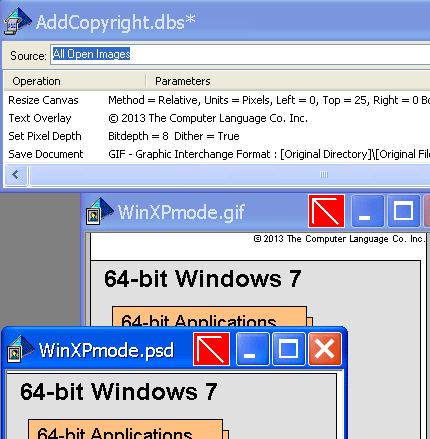Click the WinXPmode.psd title bar image icon
This screenshot has height=439, width=430.
coord(21,349)
